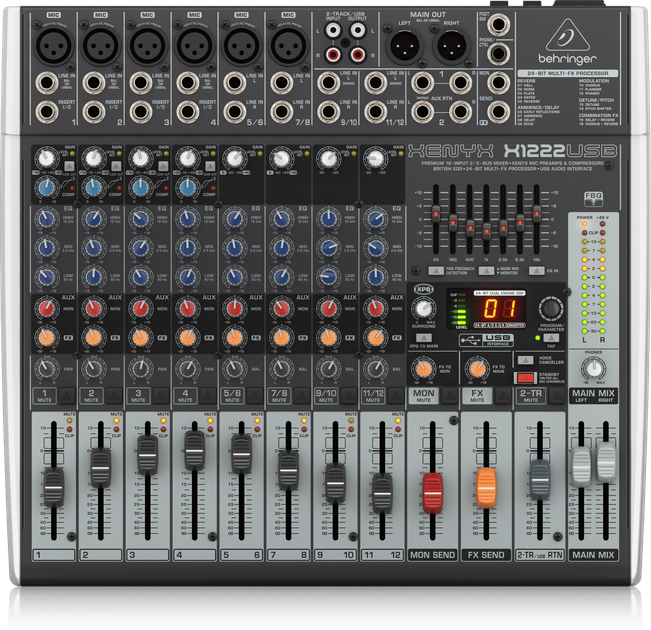Click the MON SEND label
651x630 pixels.
point(433,555)
